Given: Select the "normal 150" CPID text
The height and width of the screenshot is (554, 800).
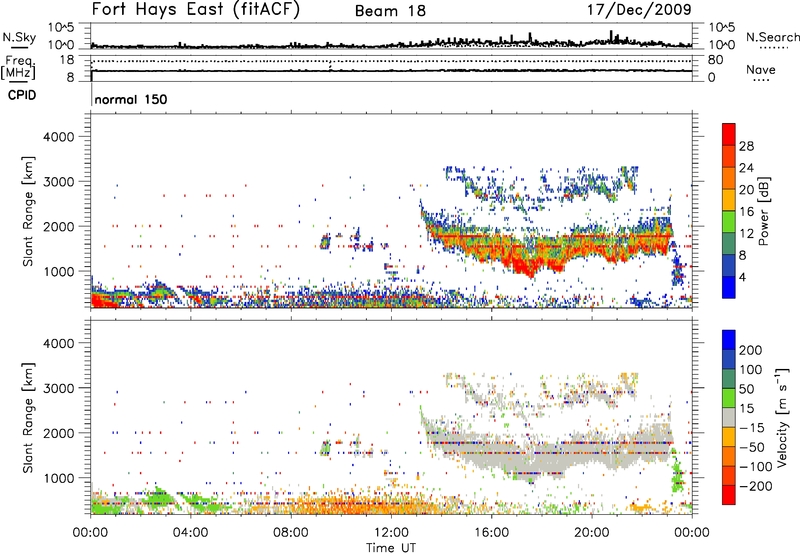Looking at the screenshot, I should (131, 99).
